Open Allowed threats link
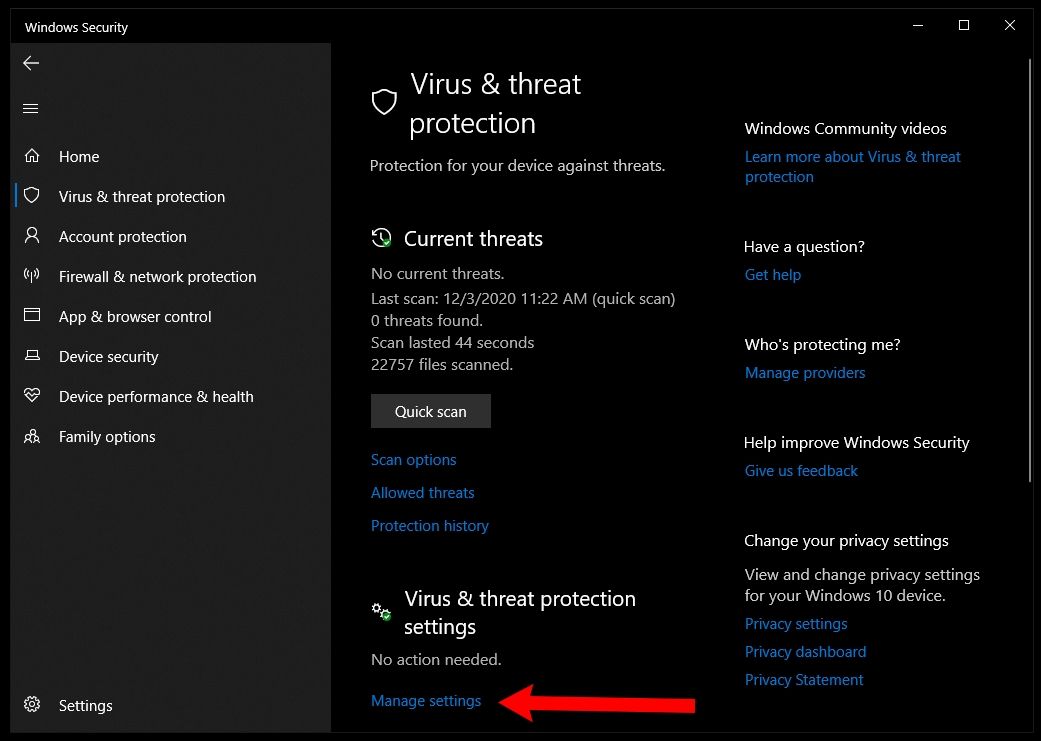 click(423, 493)
